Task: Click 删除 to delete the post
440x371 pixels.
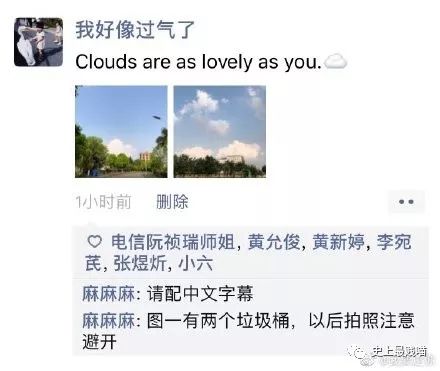Action: tap(172, 202)
